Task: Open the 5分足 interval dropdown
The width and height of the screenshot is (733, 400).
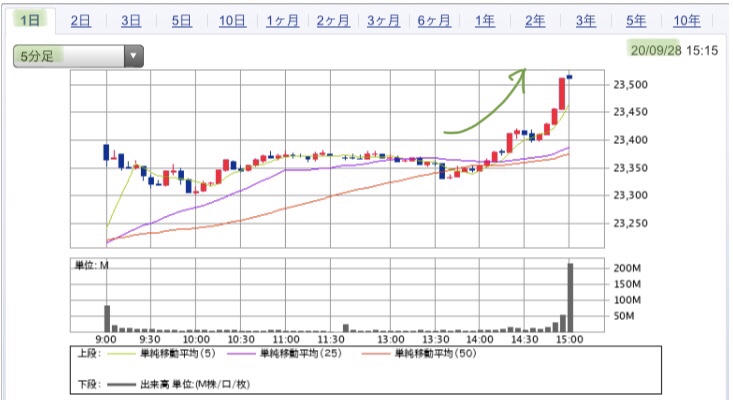Action: coord(78,56)
